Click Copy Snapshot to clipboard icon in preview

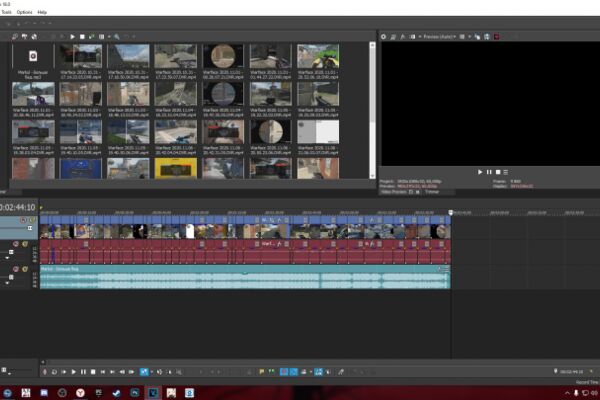tap(477, 37)
